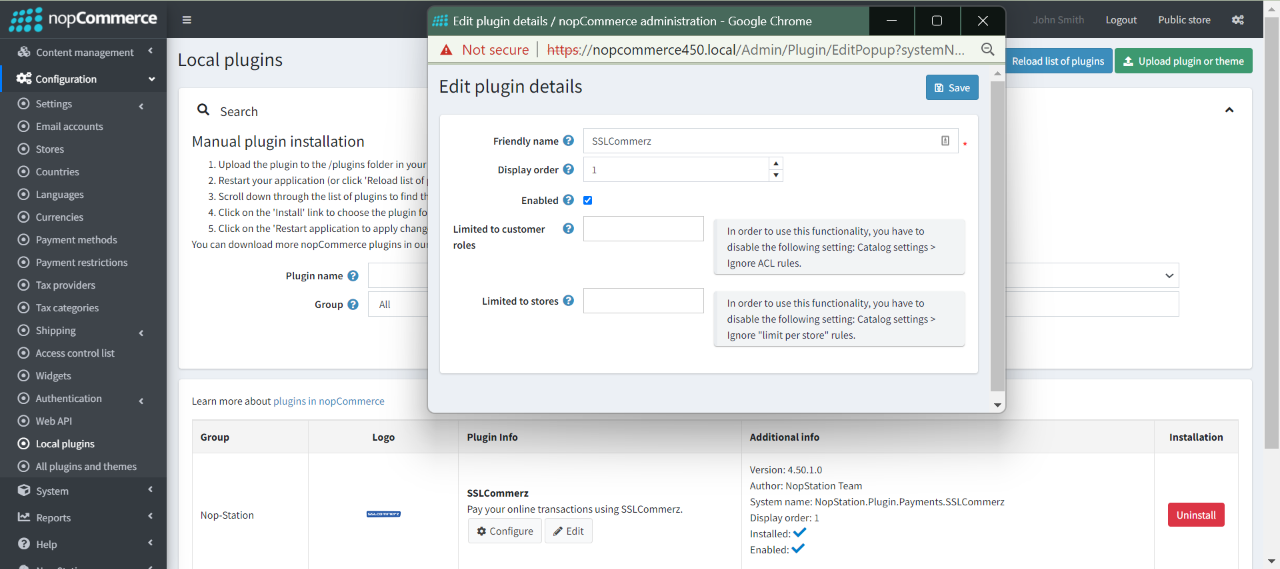This screenshot has height=569, width=1280.
Task: Click Limited to customer roles field
Action: click(x=643, y=229)
